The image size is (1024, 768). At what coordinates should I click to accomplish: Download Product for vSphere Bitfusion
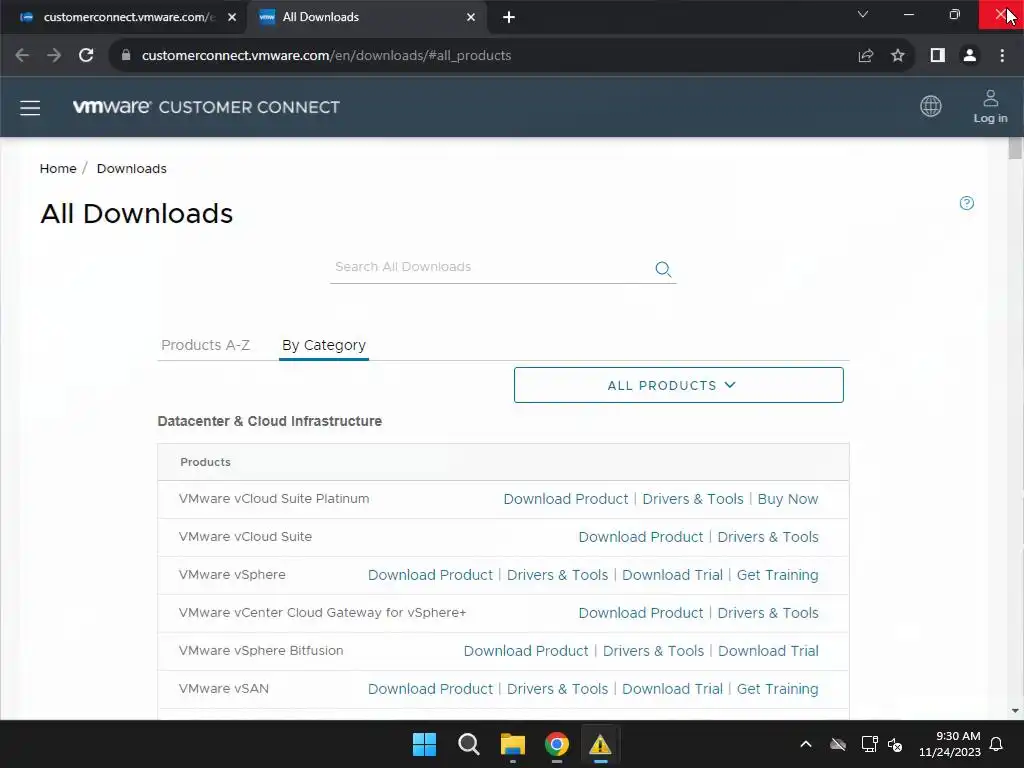coord(526,650)
